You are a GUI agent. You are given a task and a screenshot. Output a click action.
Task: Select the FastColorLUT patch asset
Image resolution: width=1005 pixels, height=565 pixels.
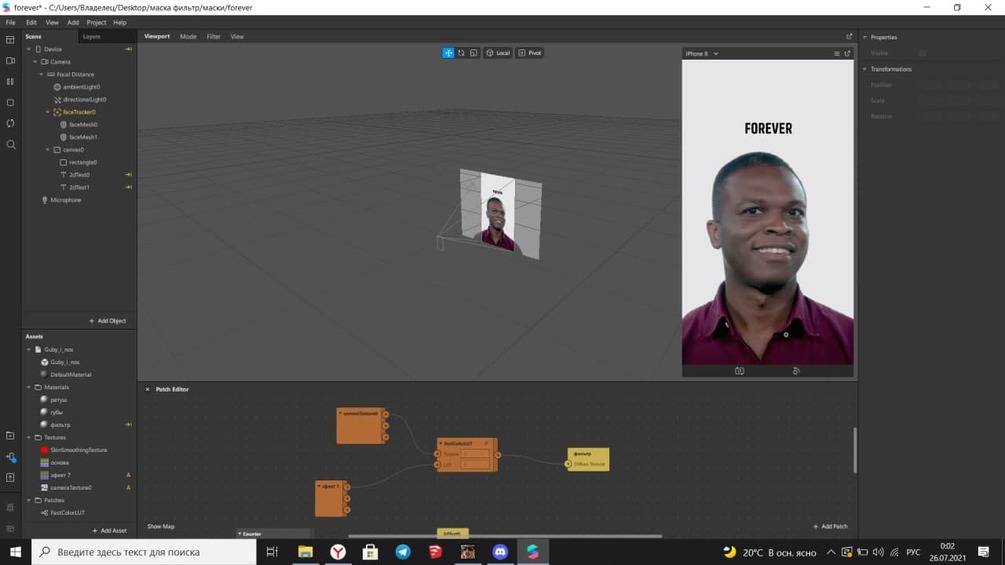(67, 513)
